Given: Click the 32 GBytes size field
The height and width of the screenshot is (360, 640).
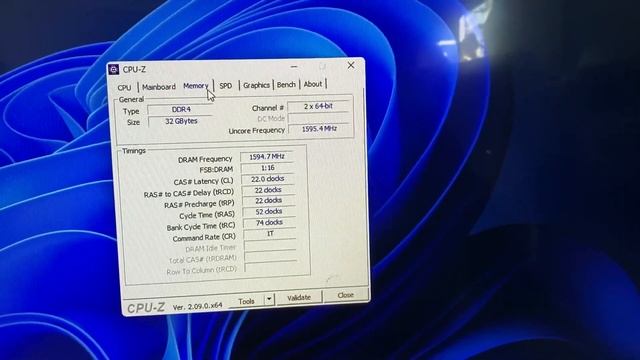Looking at the screenshot, I should [181, 121].
